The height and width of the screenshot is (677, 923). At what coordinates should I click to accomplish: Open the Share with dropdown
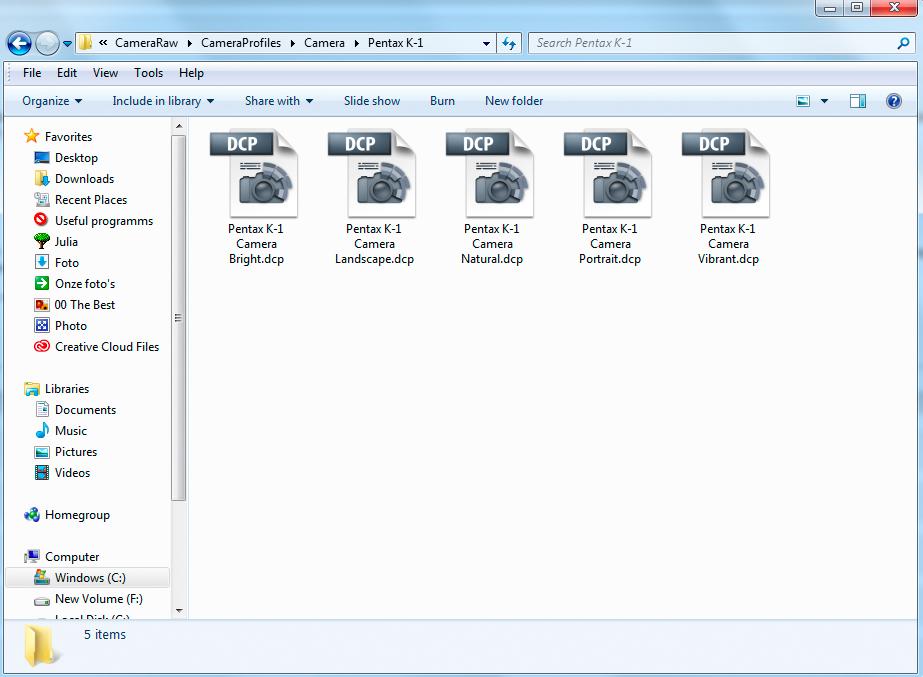(278, 101)
